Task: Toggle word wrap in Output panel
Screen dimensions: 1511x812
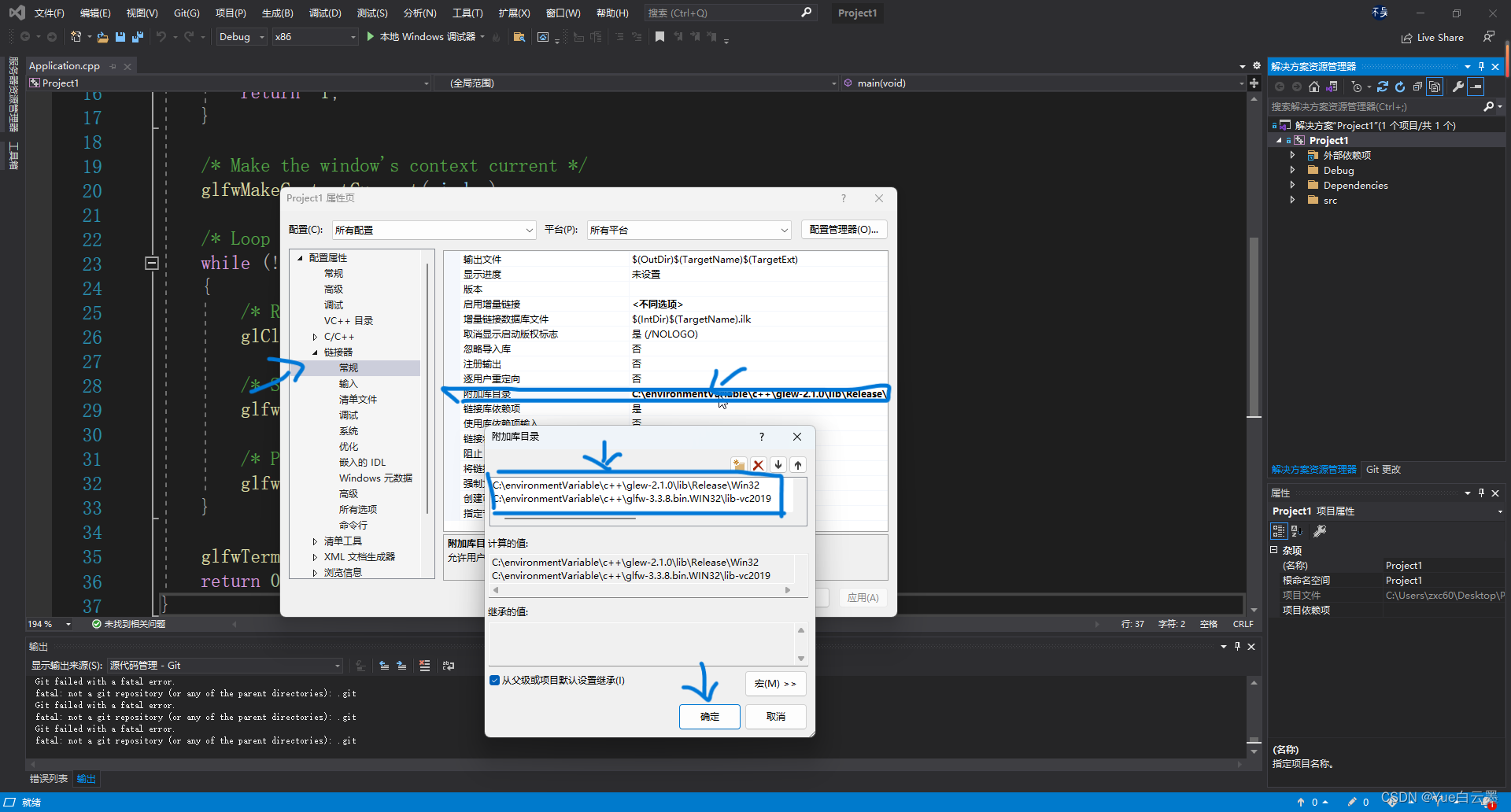Action: (x=449, y=666)
